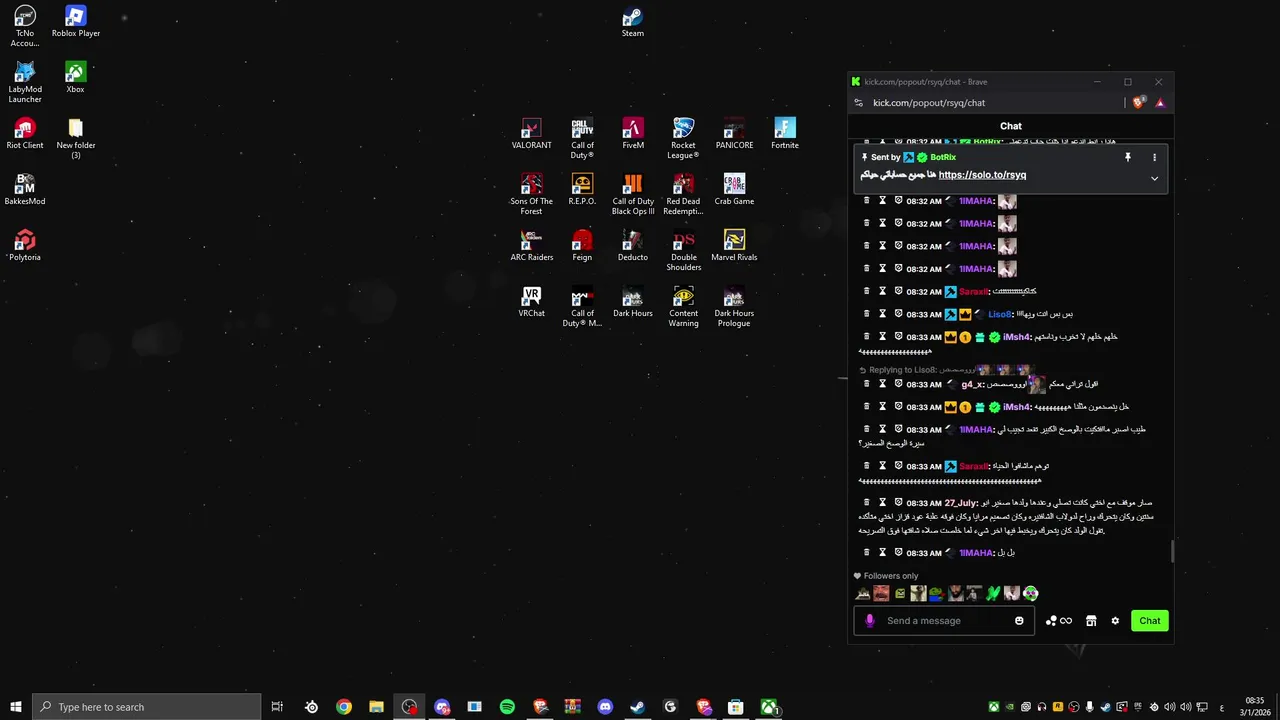Viewport: 1280px width, 720px height.
Task: Select the FiveM desktop icon
Action: (633, 134)
